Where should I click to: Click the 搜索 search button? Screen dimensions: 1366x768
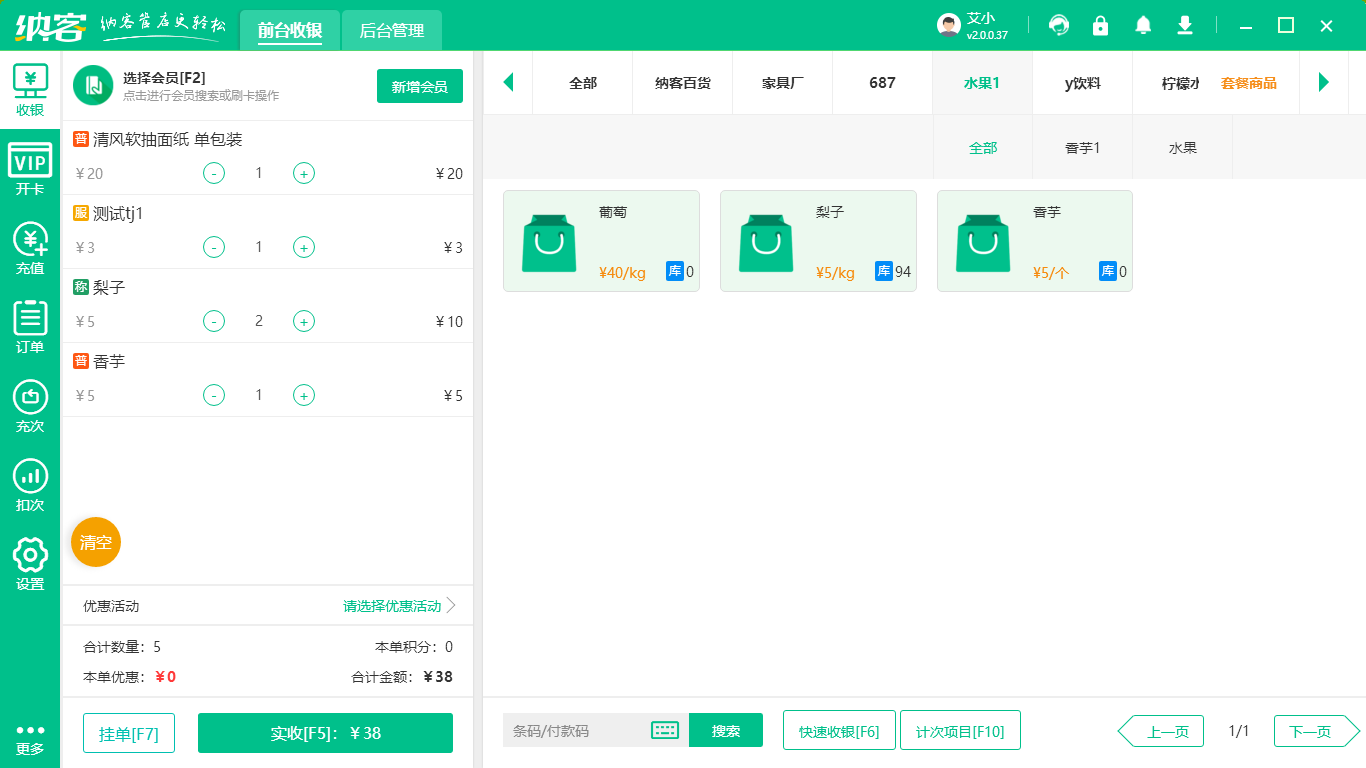pyautogui.click(x=726, y=730)
